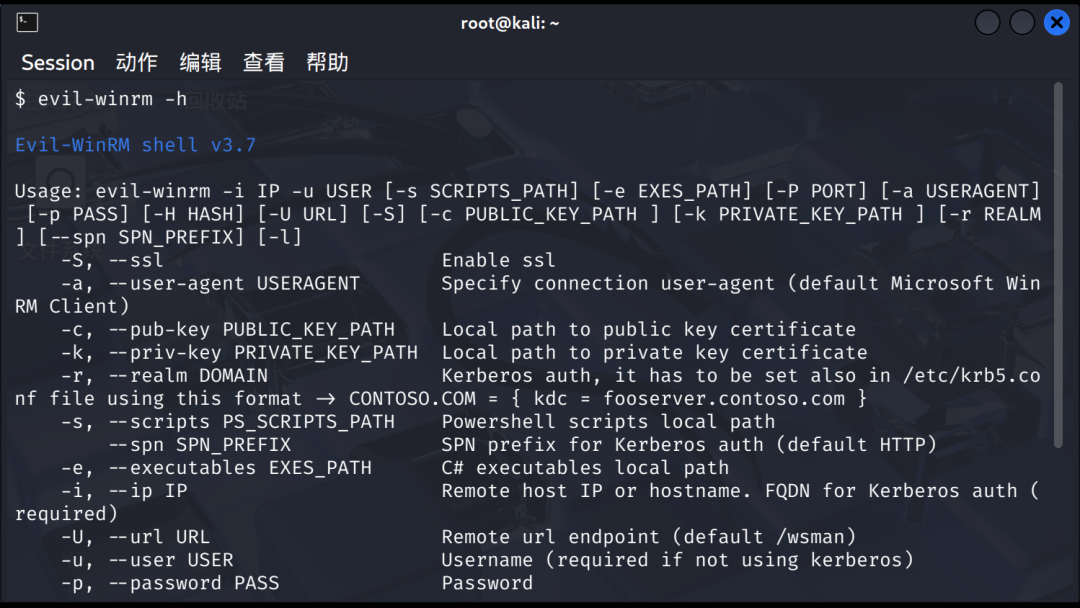Click the '--user-agent USERAGENT' option text

click(234, 284)
